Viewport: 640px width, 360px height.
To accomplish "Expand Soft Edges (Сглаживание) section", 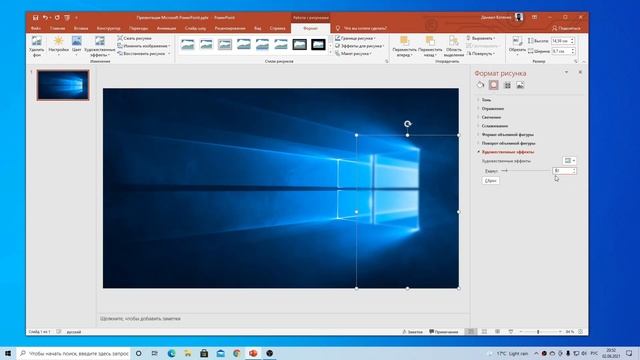I will pos(495,126).
